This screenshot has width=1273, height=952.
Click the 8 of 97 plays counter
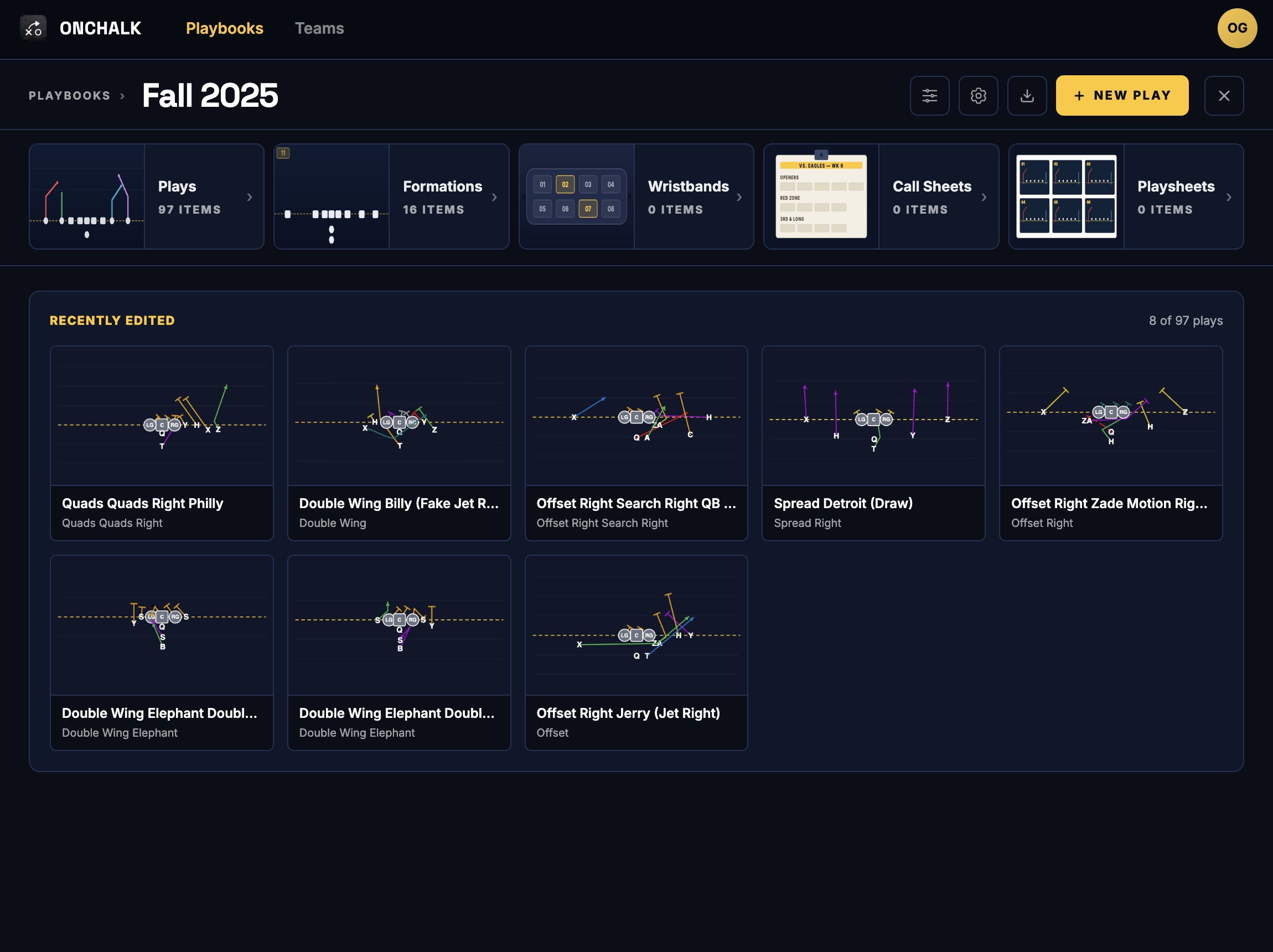1186,320
